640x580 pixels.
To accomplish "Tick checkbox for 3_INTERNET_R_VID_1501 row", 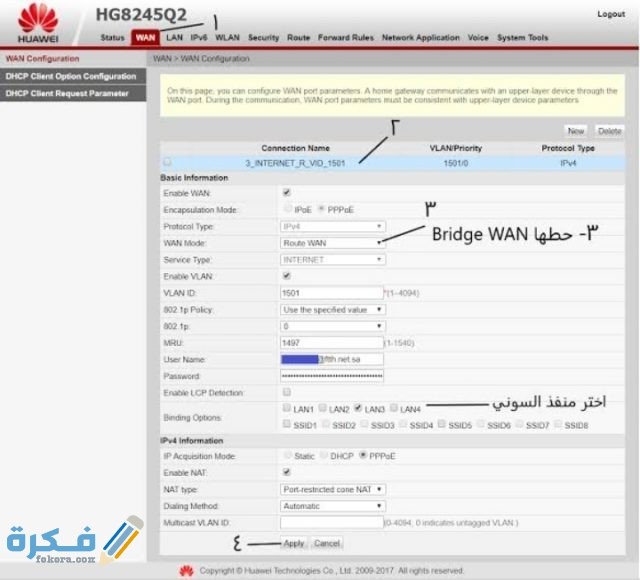I will (167, 162).
